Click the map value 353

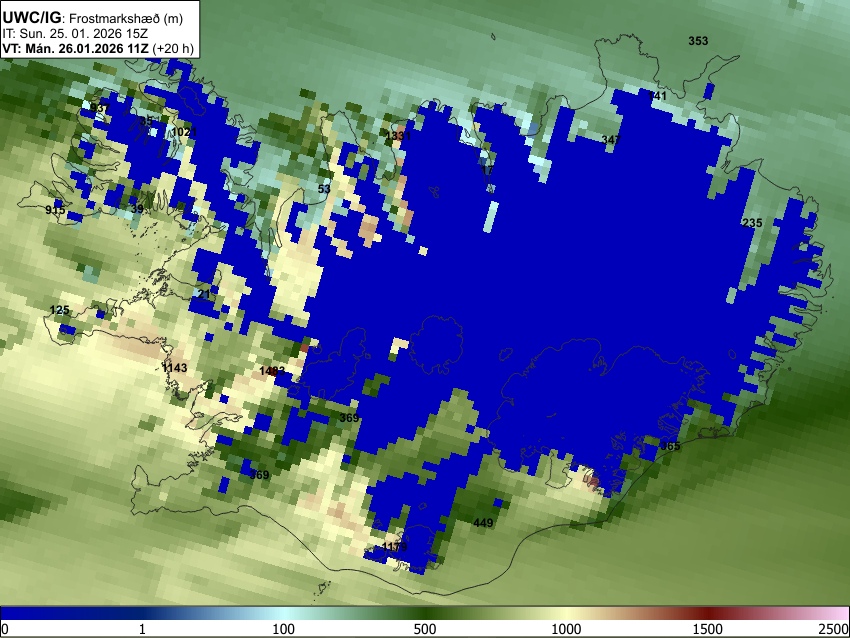tap(698, 41)
